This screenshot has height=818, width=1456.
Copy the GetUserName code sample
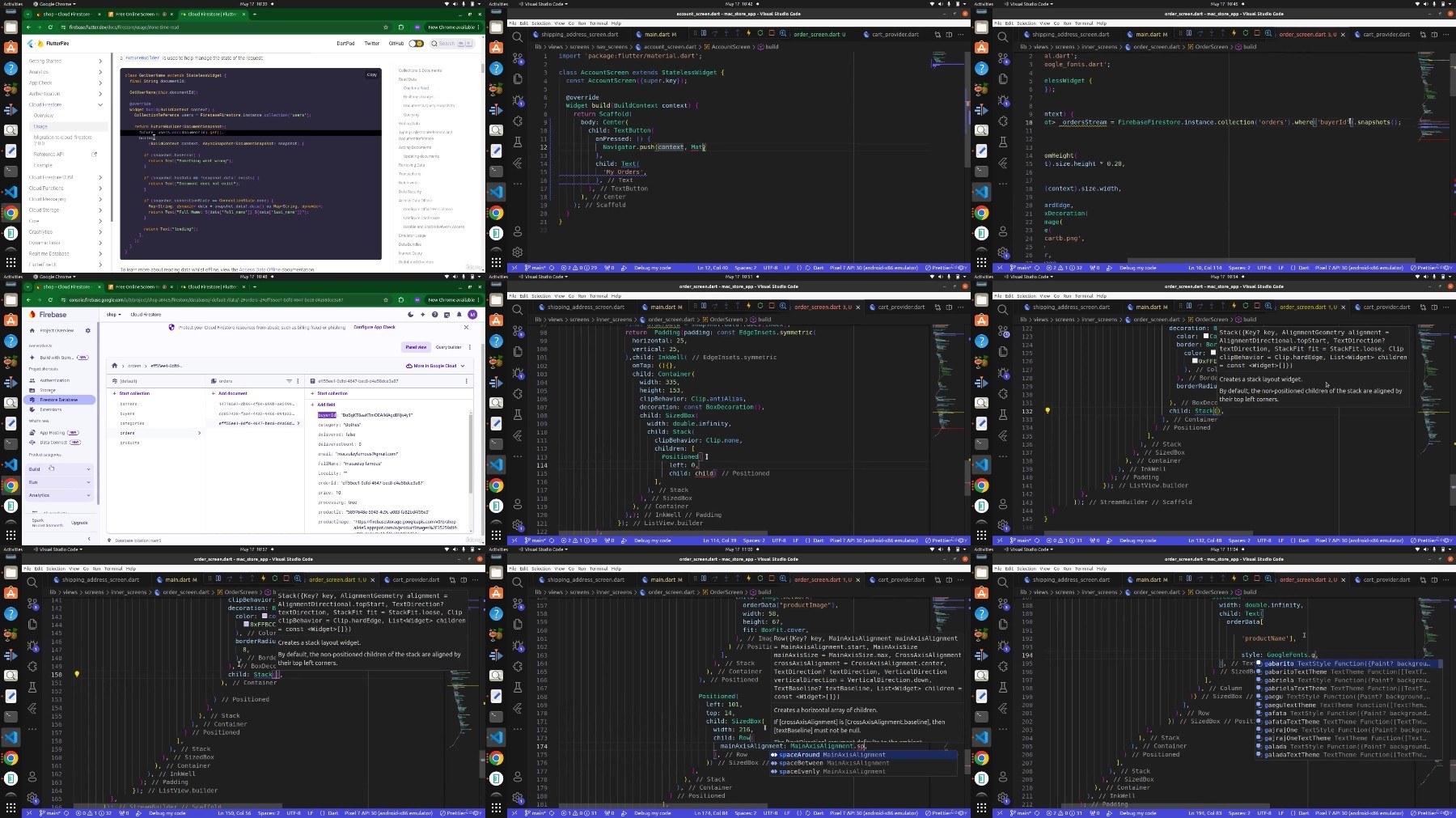[372, 74]
